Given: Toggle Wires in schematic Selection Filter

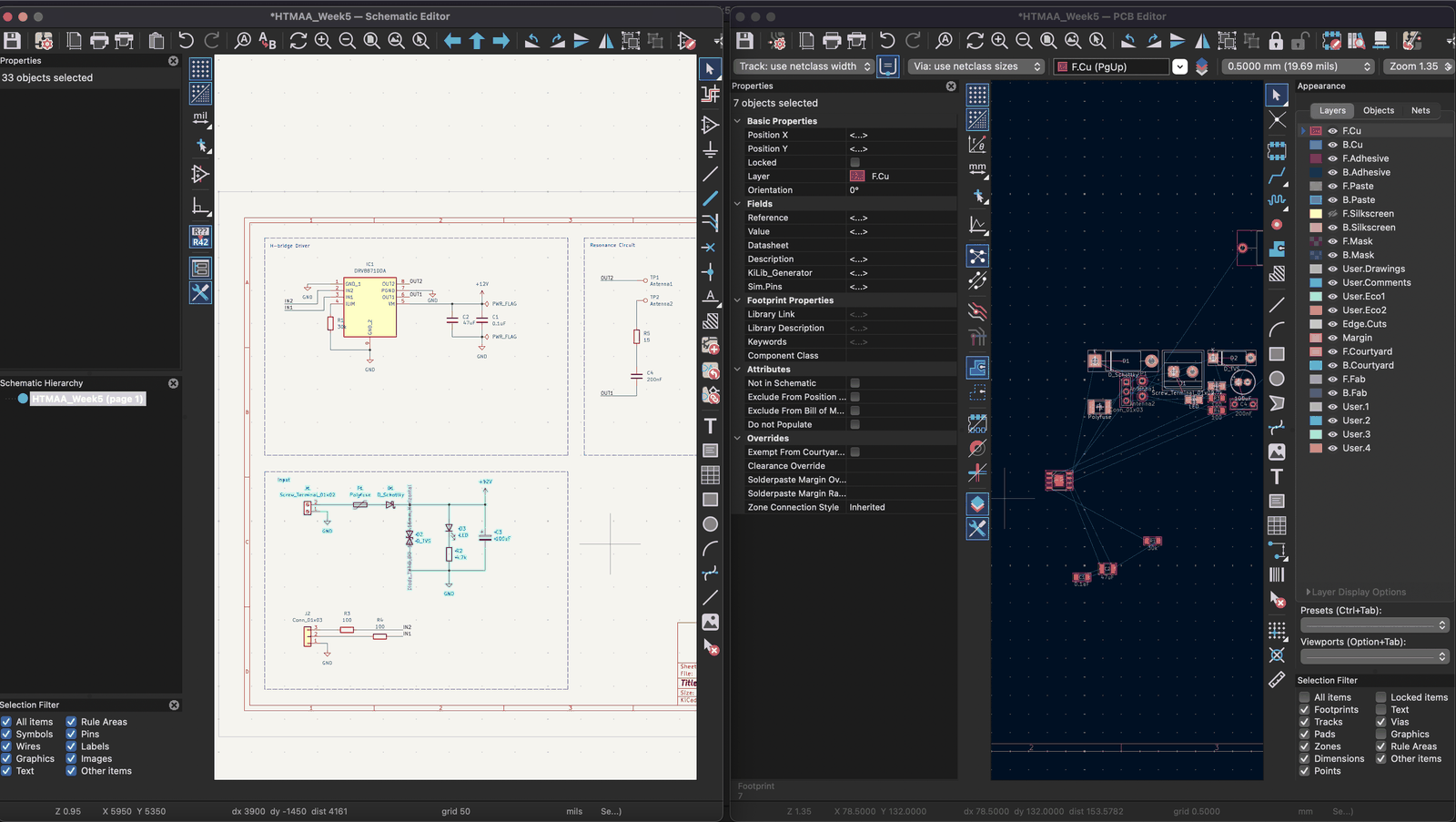Looking at the screenshot, I should (x=6, y=746).
